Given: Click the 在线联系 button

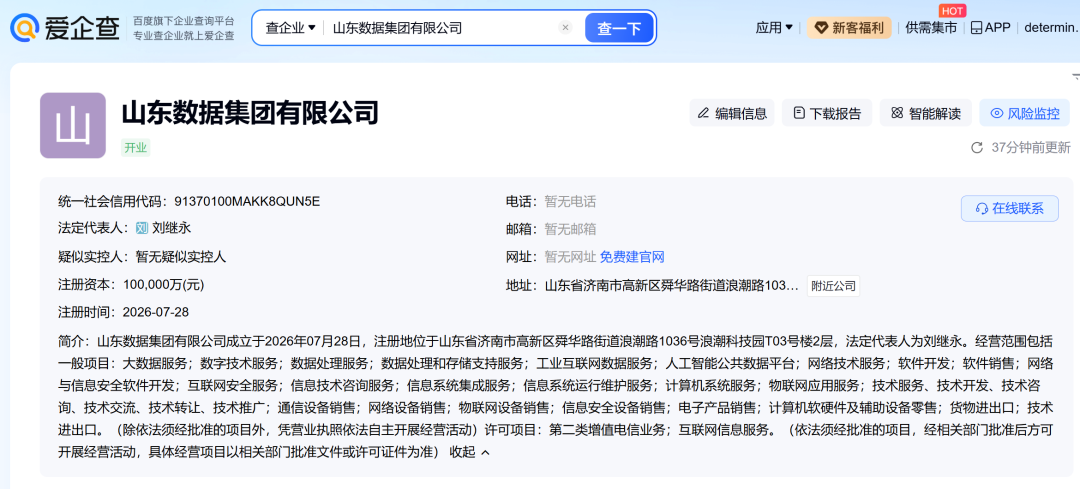Looking at the screenshot, I should coord(1010,209).
